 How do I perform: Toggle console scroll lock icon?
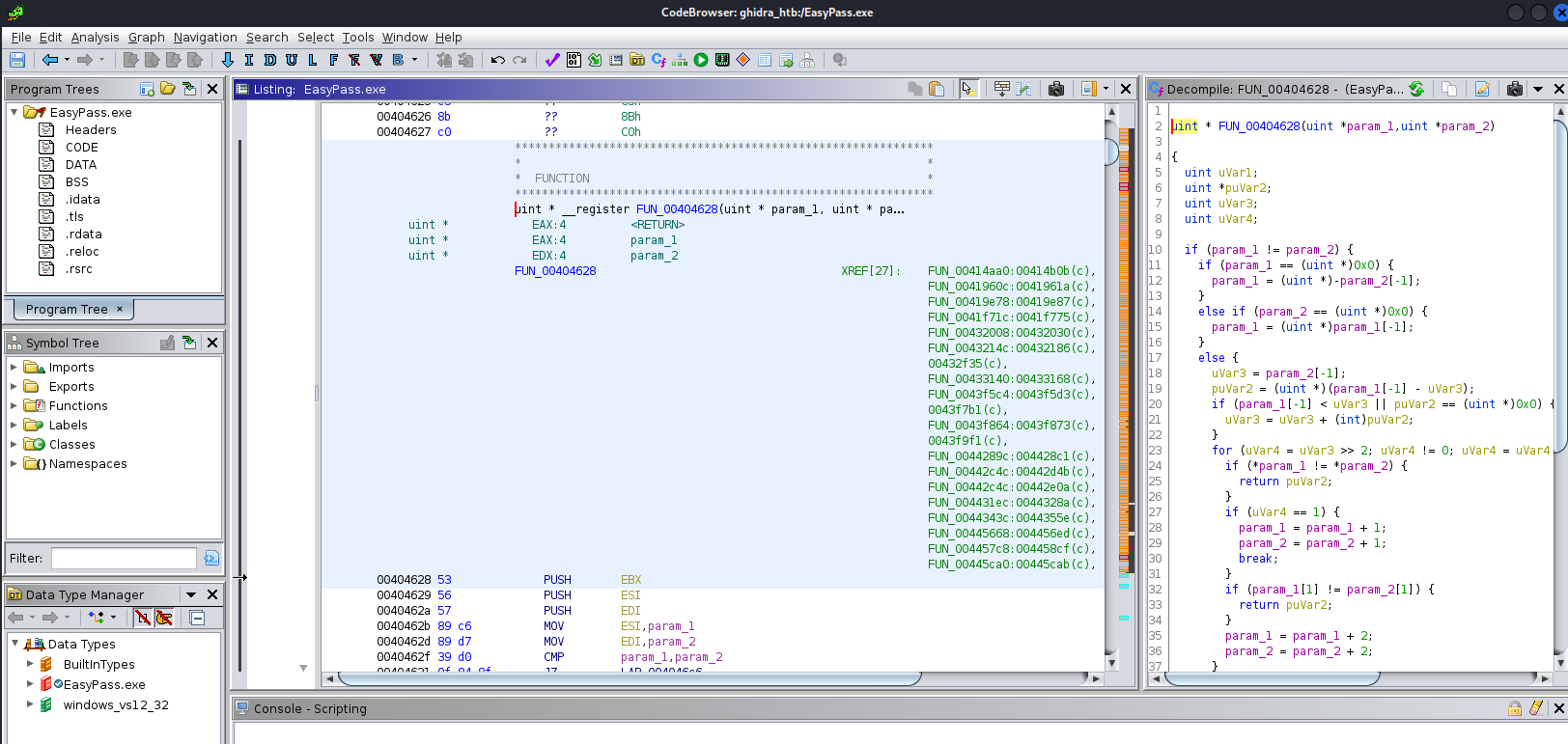coord(1515,708)
